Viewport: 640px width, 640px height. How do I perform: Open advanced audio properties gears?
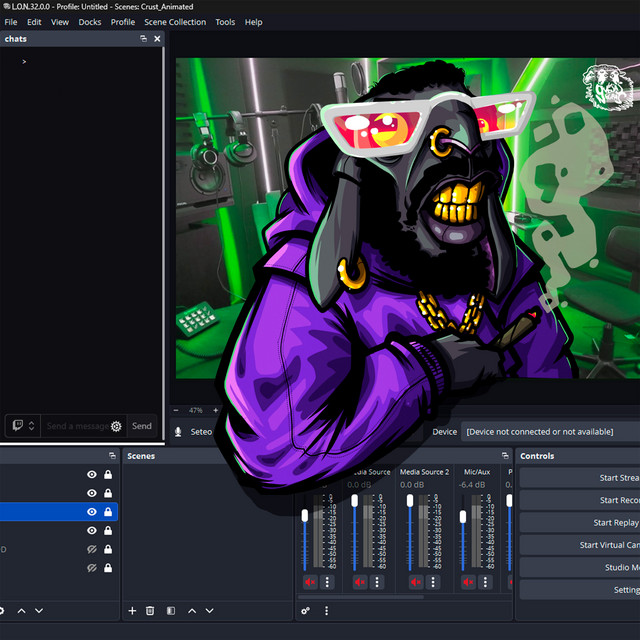(x=305, y=611)
